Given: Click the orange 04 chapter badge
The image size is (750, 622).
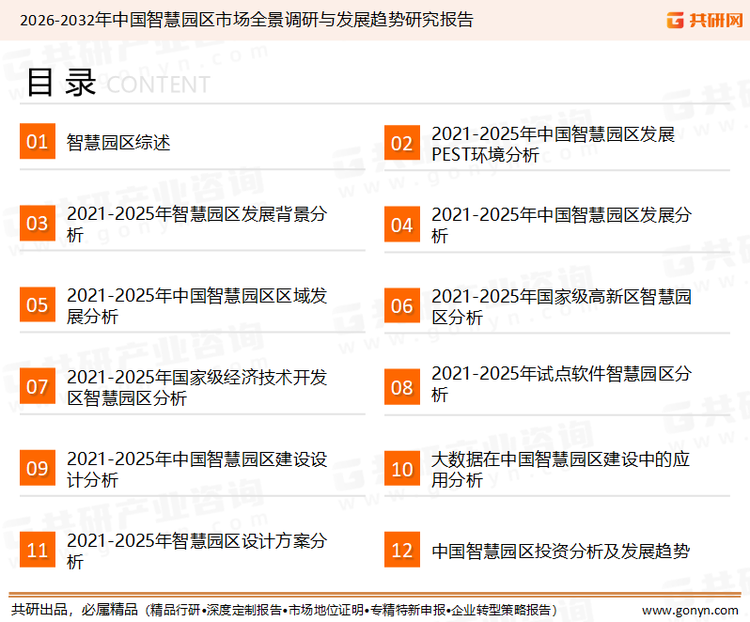Looking at the screenshot, I should (x=402, y=224).
